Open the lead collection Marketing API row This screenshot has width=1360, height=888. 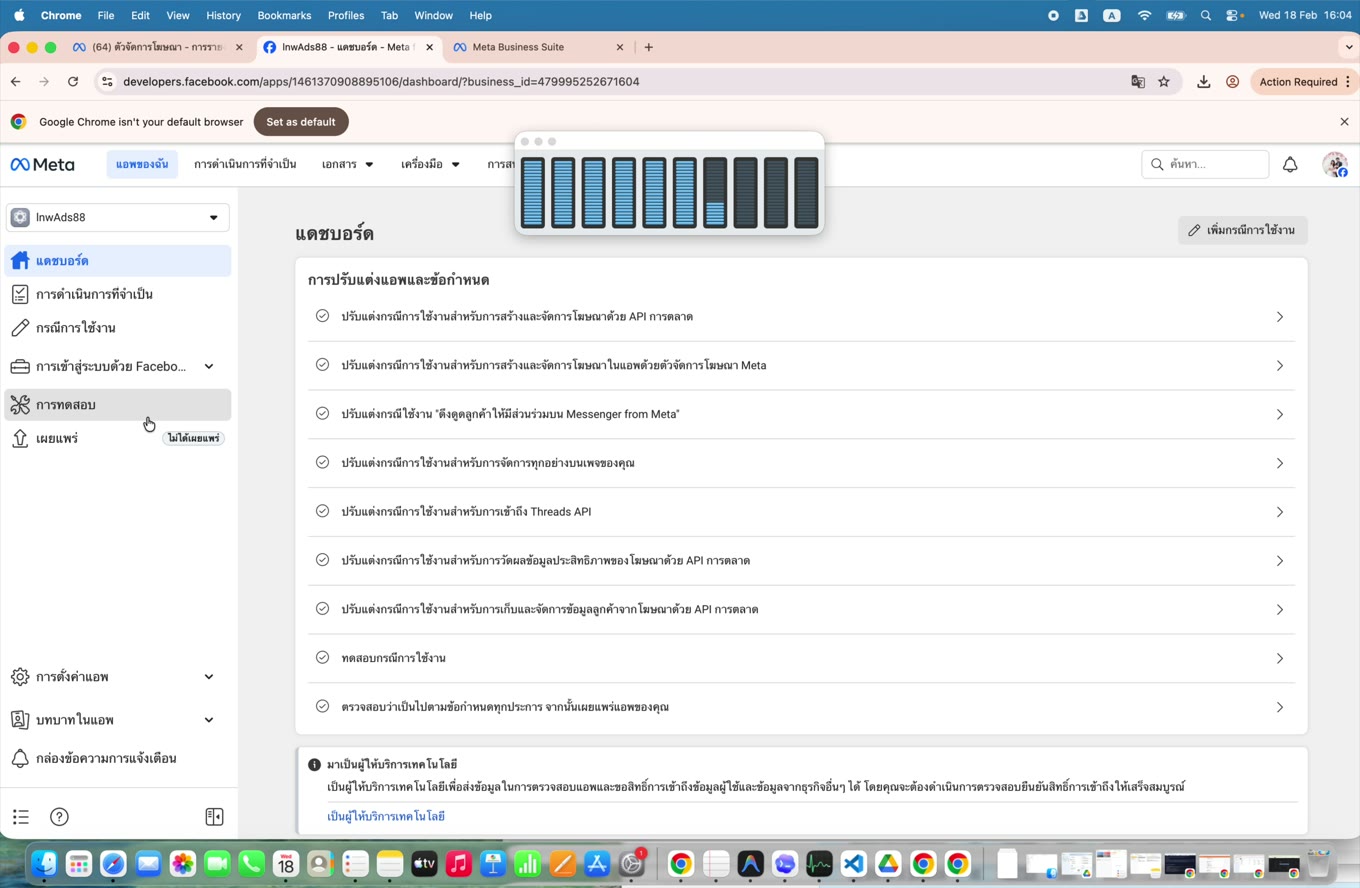point(801,609)
